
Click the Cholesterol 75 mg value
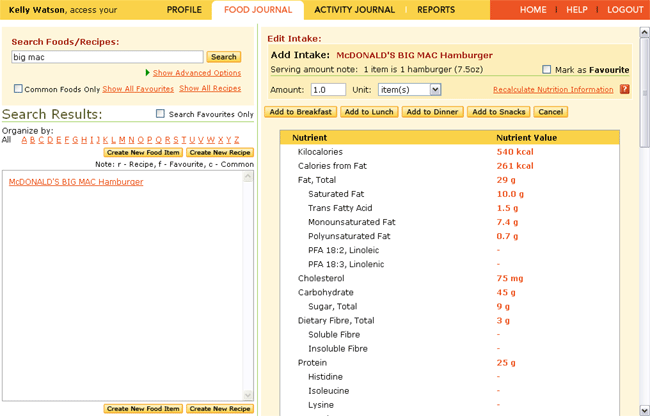(510, 278)
